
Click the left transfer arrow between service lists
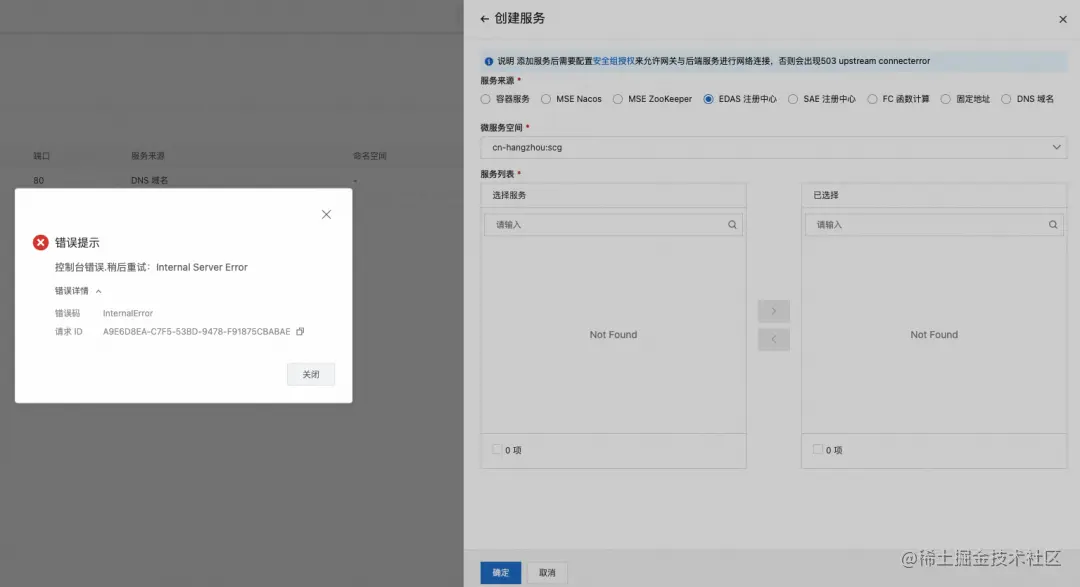(x=775, y=339)
